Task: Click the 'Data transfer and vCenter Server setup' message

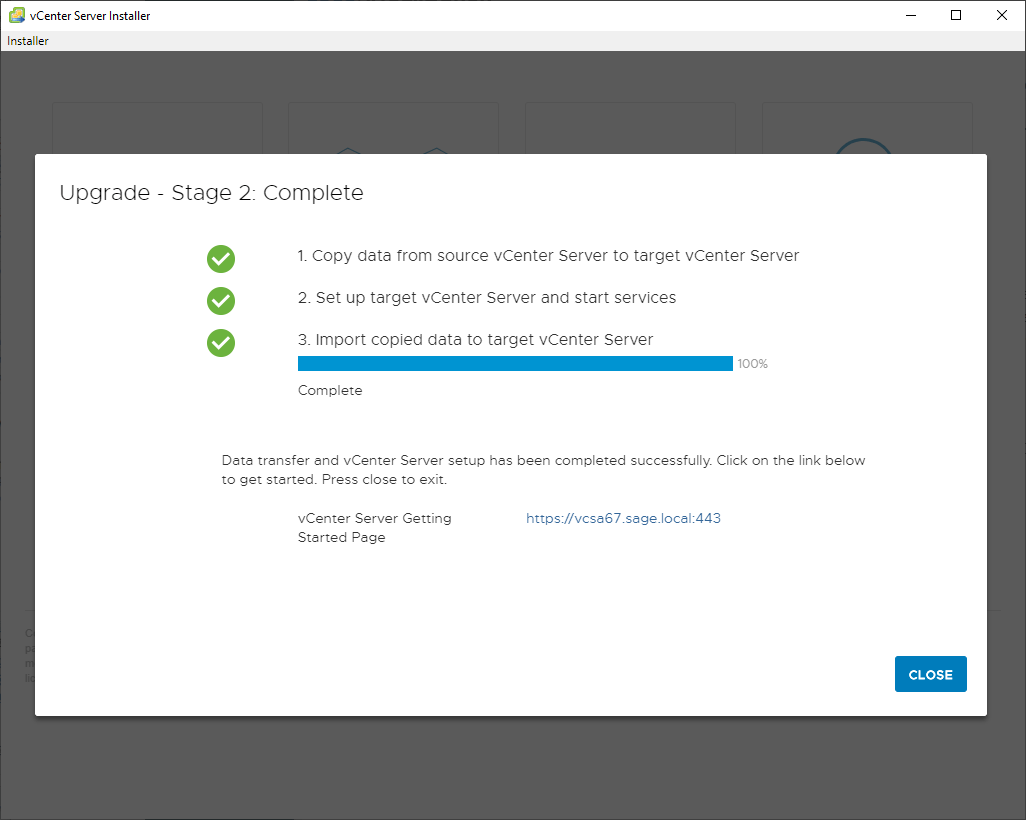Action: (x=543, y=470)
